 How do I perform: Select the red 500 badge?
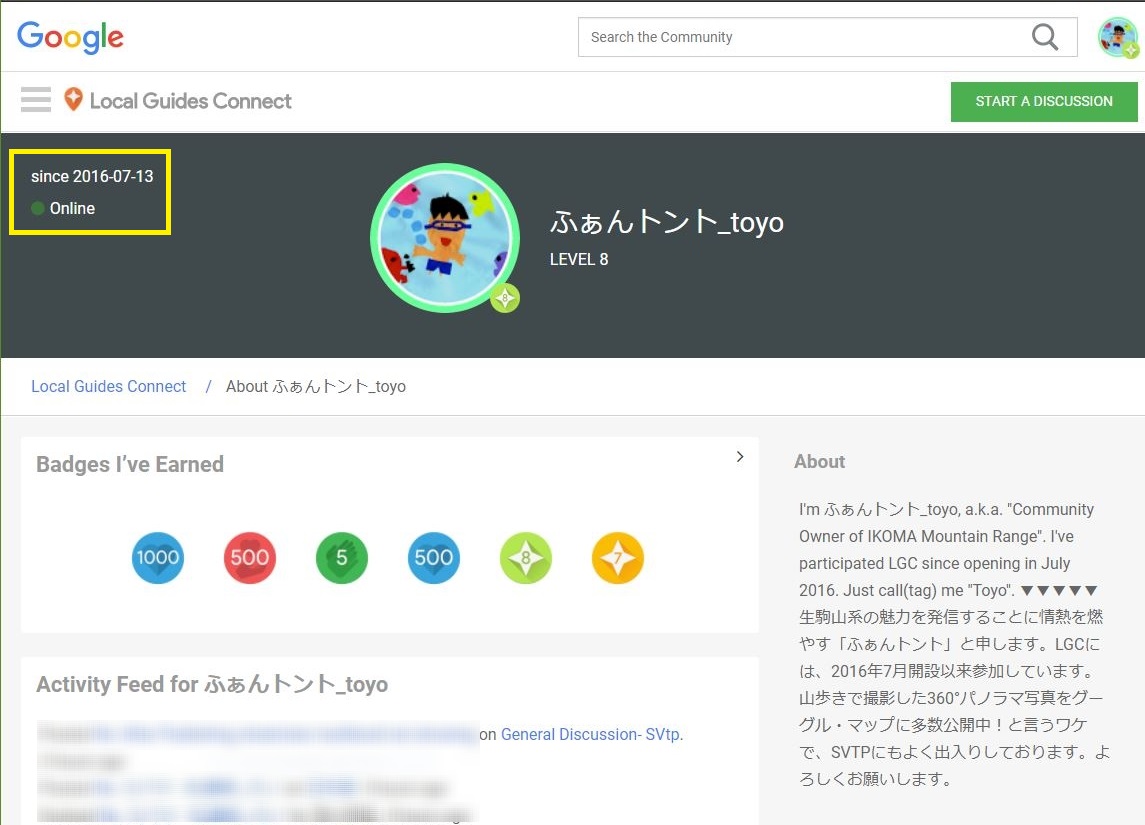tap(250, 558)
